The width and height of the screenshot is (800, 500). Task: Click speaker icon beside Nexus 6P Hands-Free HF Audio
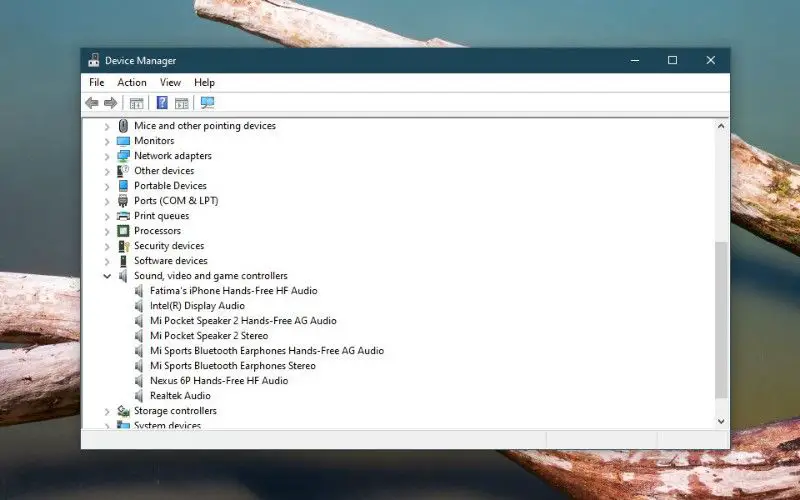coord(139,381)
